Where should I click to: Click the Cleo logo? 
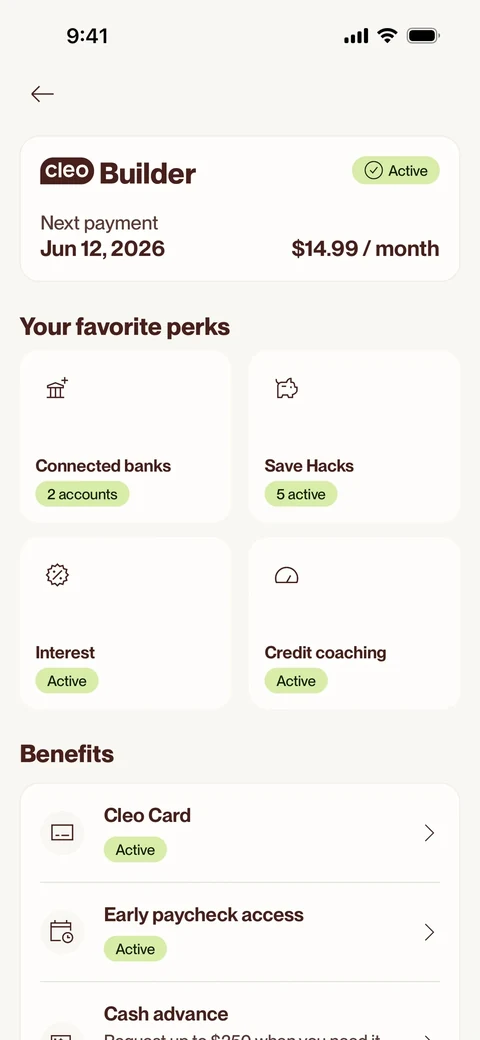tap(67, 171)
